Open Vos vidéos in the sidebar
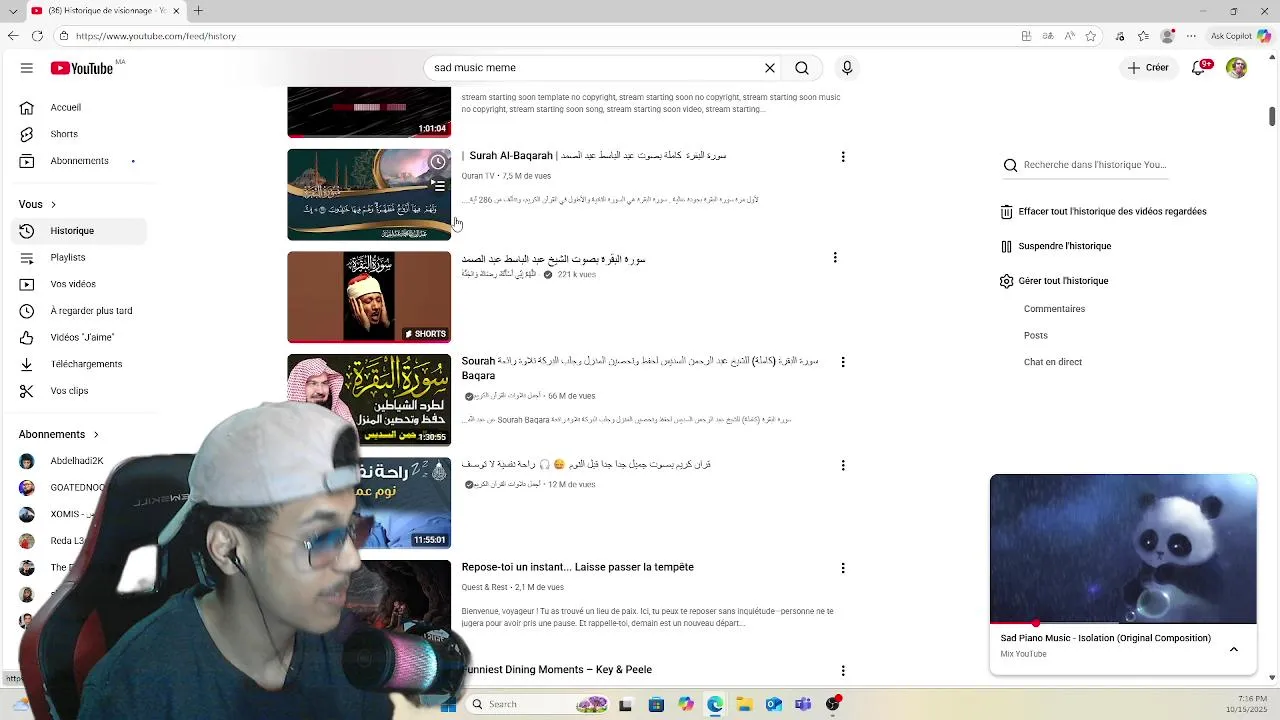The image size is (1280, 720). point(80,284)
